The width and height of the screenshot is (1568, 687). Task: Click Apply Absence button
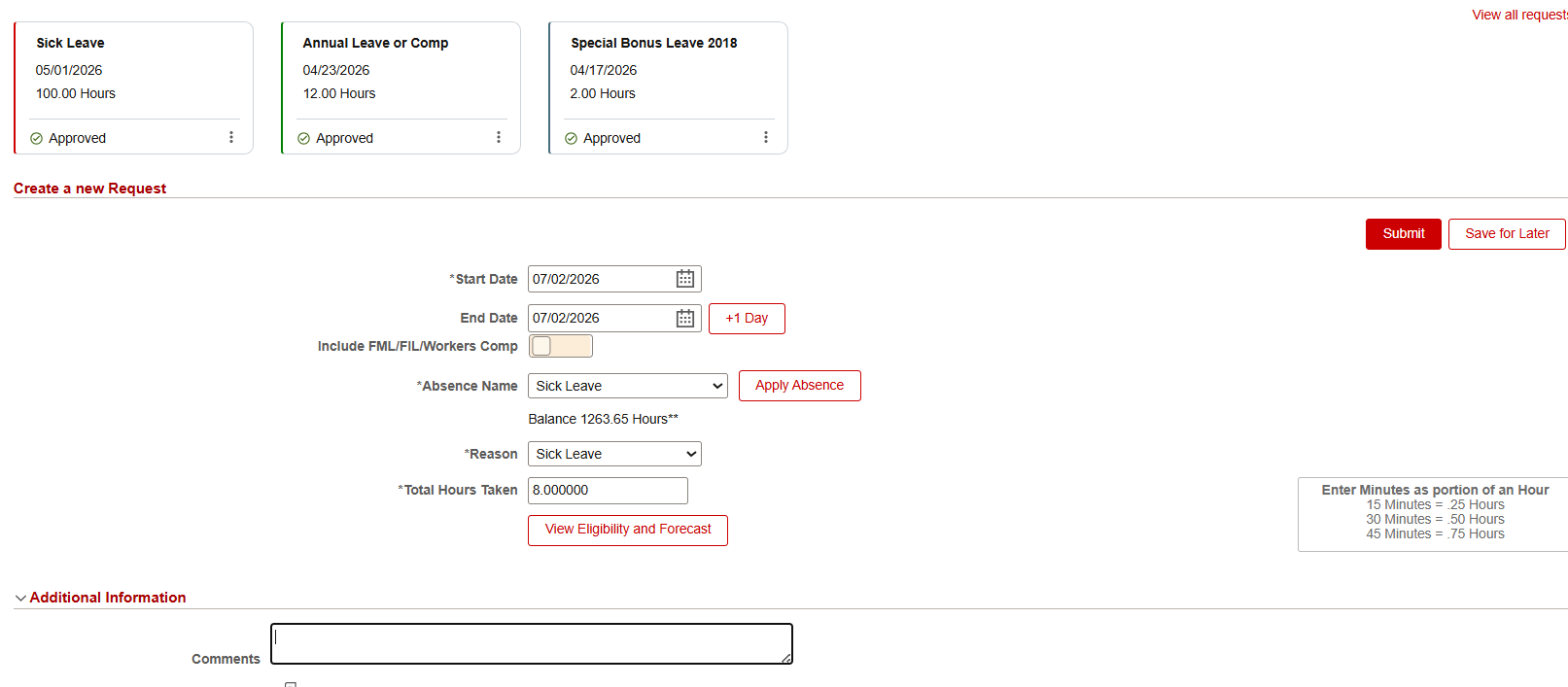[x=800, y=386]
